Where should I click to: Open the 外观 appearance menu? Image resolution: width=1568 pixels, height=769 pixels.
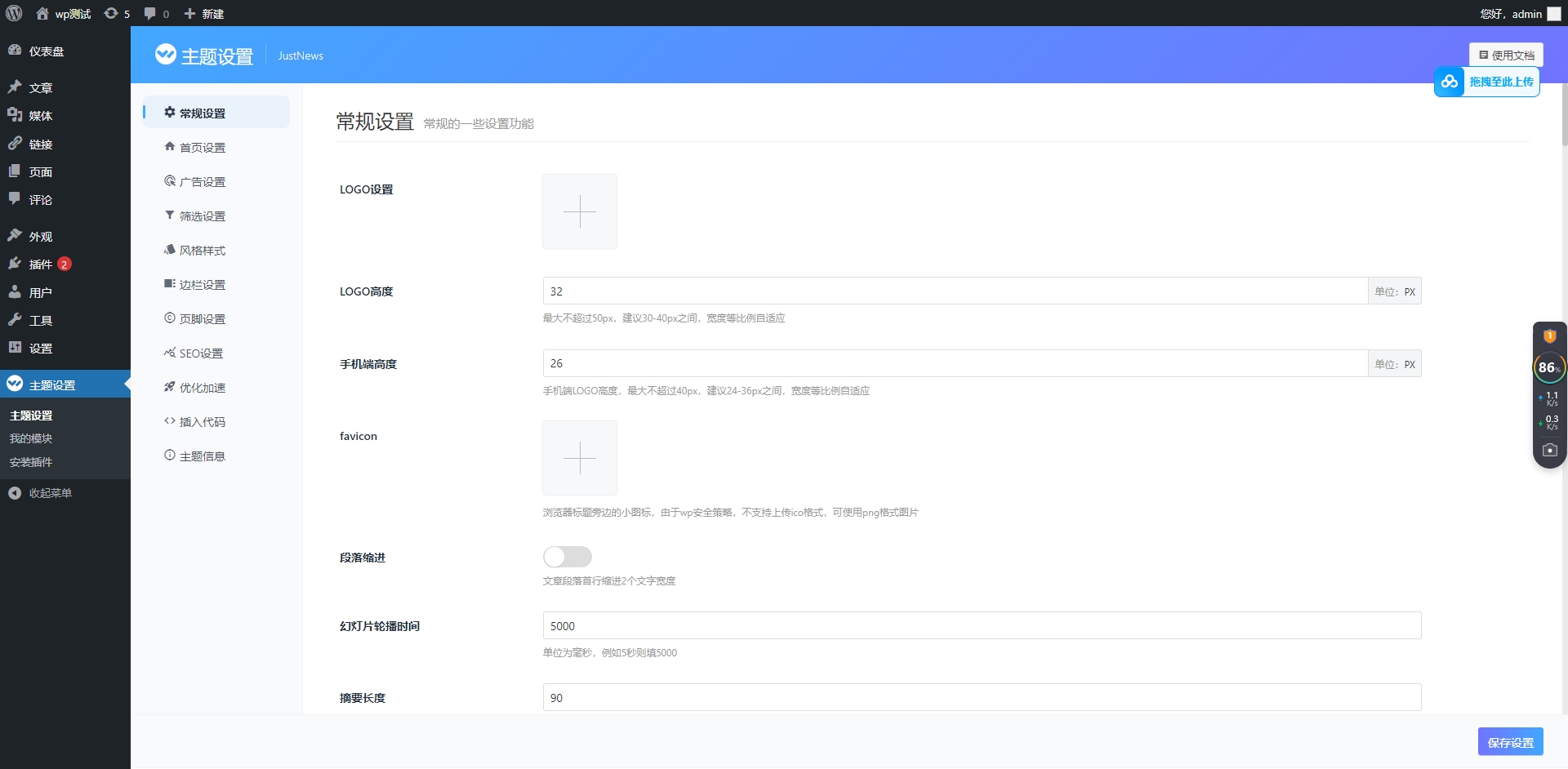(65, 236)
